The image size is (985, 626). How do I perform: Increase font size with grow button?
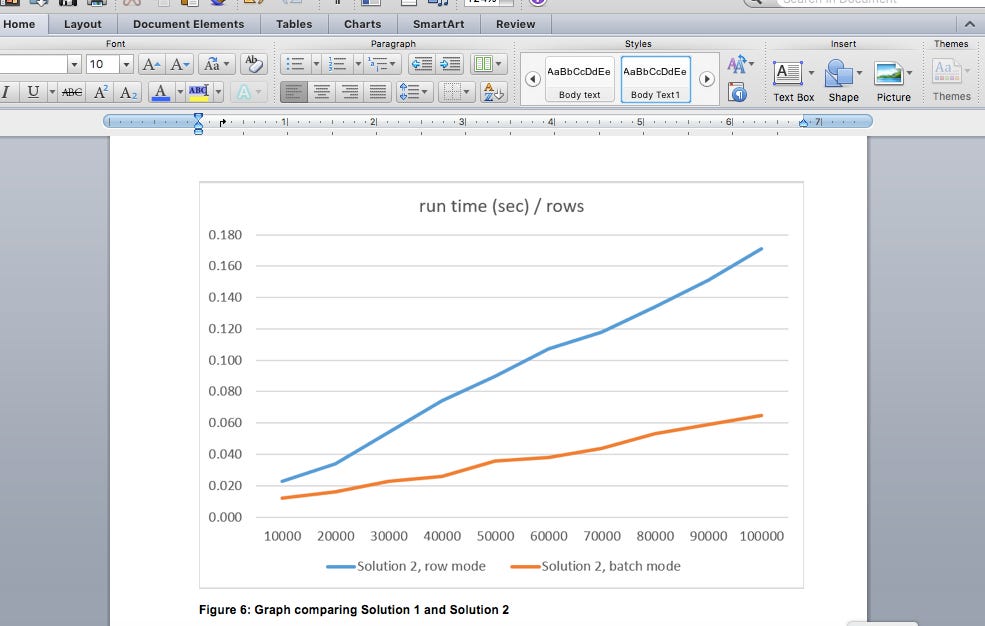(151, 64)
